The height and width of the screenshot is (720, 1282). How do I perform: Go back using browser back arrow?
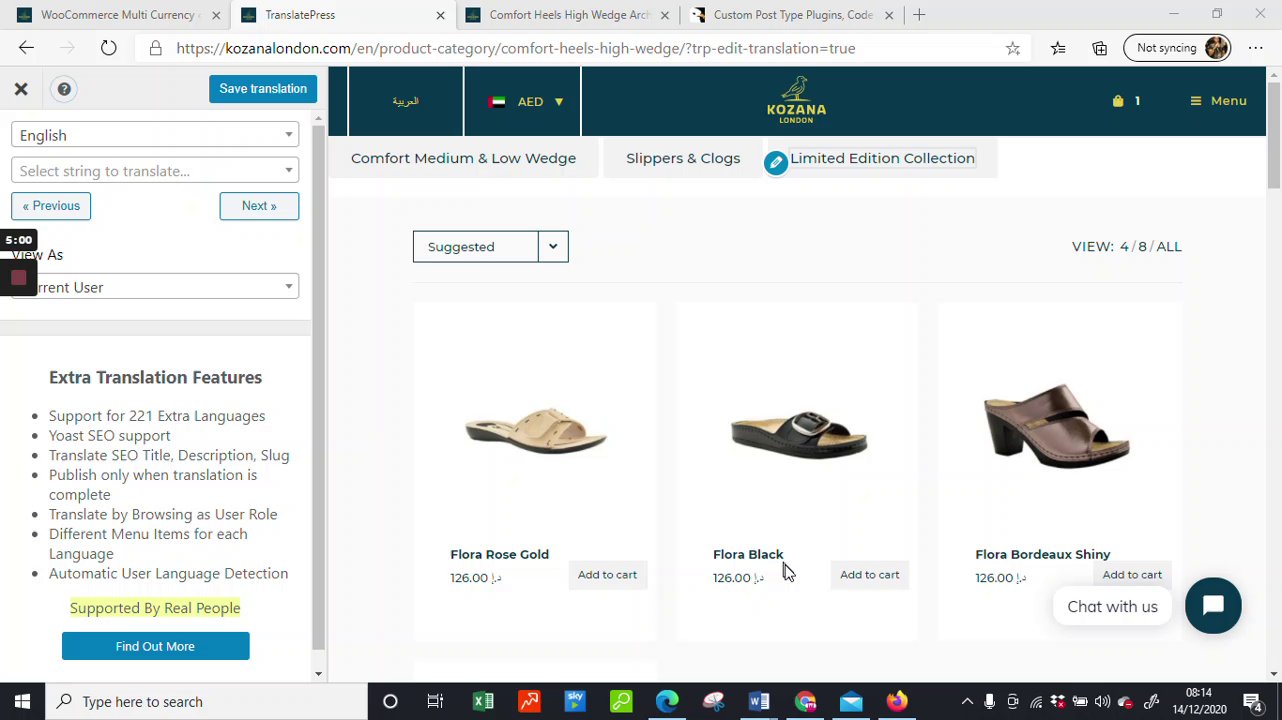pos(27,48)
